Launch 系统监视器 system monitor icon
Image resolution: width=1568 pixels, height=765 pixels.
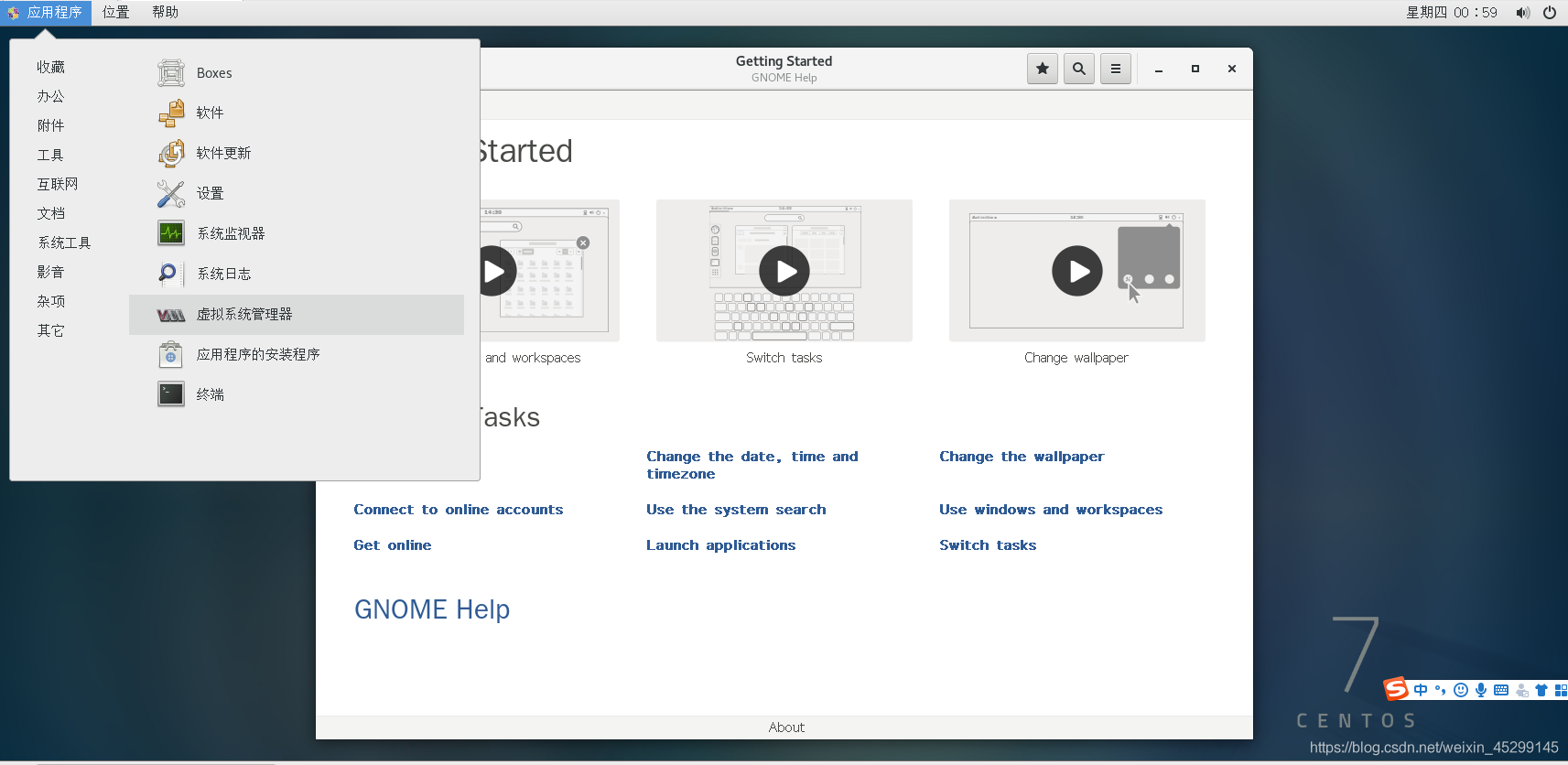coord(171,233)
